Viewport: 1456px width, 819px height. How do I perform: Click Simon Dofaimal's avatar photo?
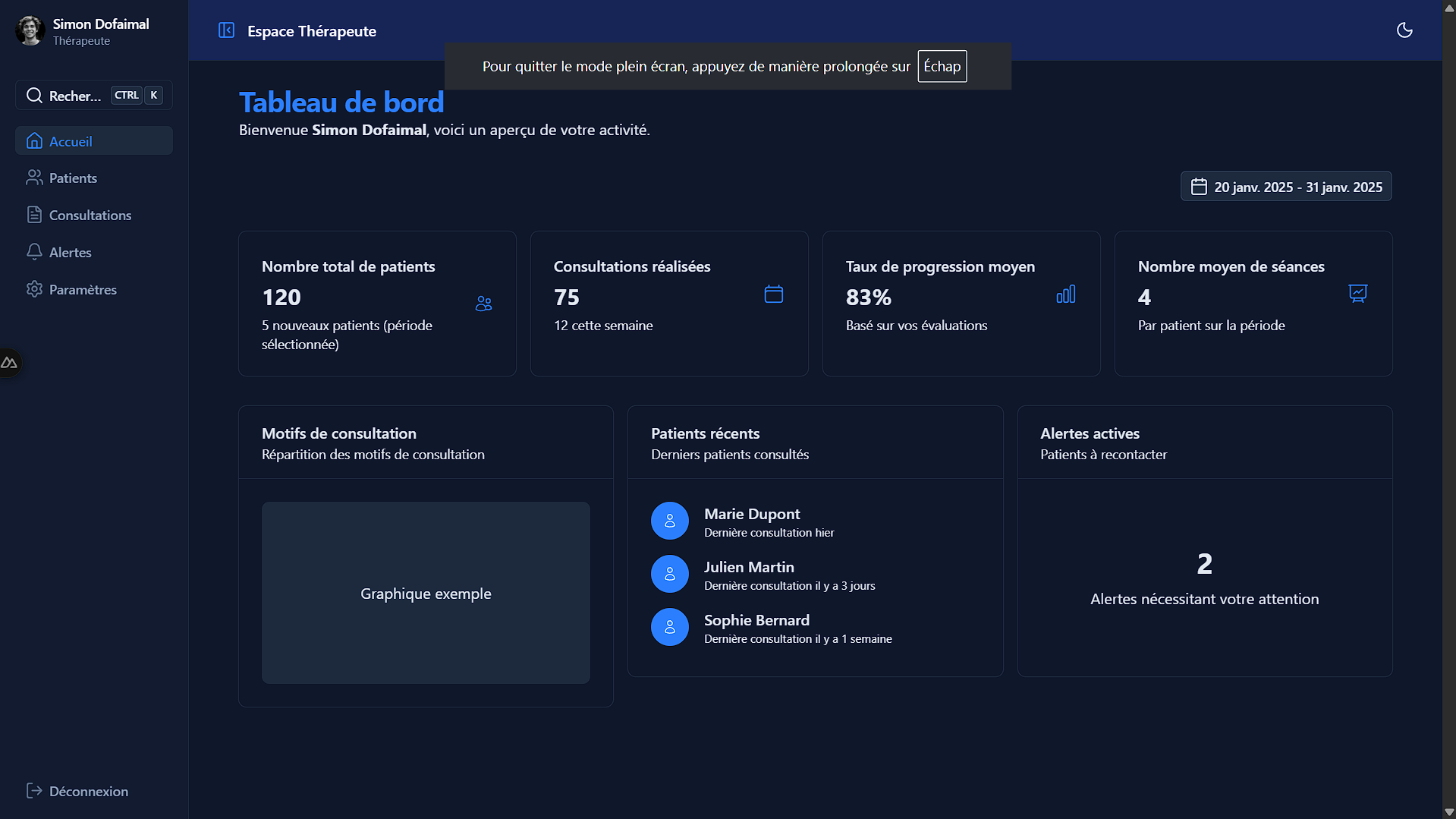(x=30, y=31)
